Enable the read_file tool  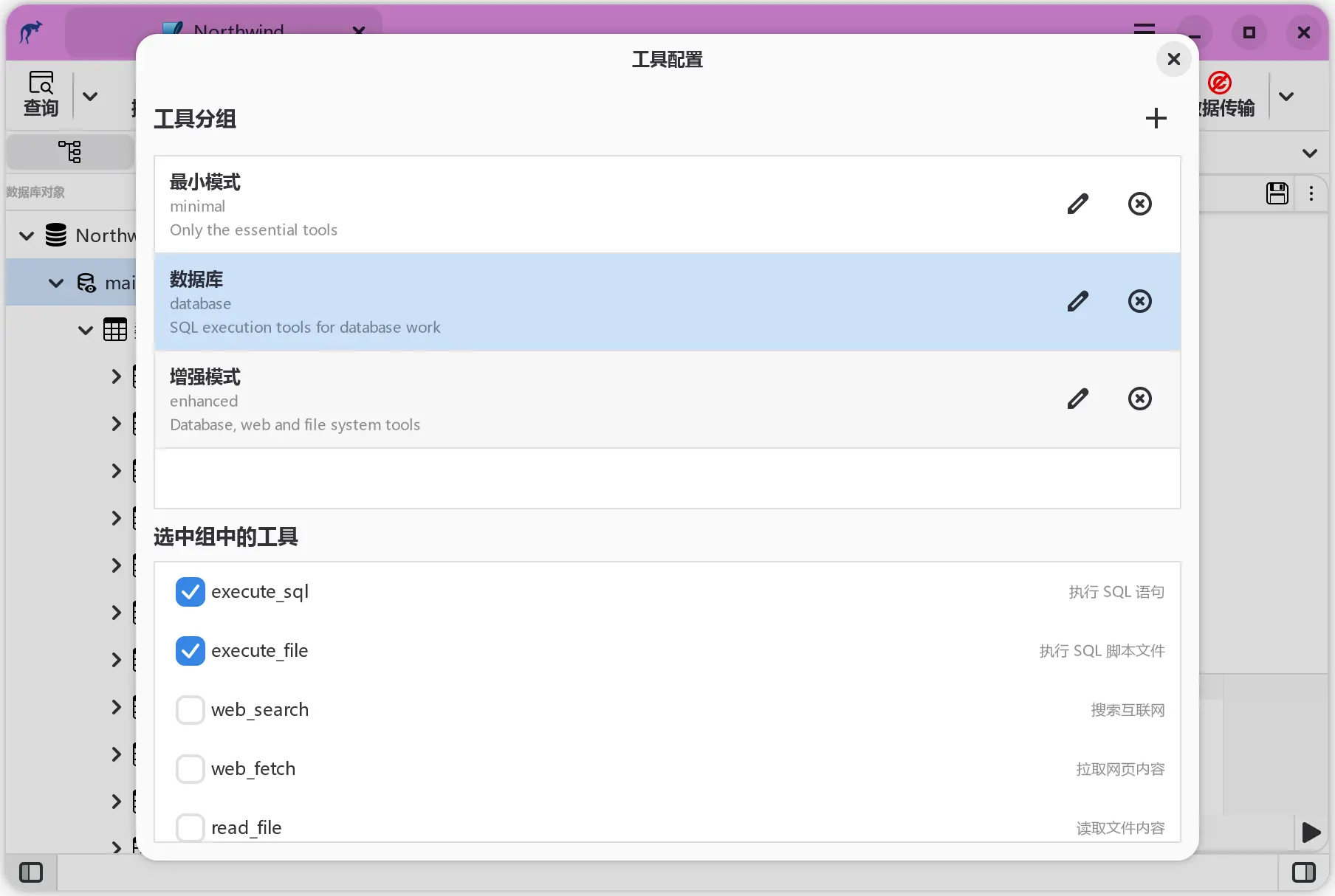191,827
